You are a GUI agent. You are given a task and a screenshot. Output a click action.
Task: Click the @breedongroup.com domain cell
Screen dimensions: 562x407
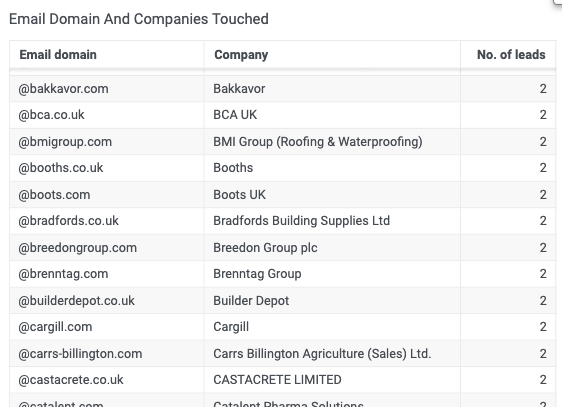pyautogui.click(x=107, y=248)
